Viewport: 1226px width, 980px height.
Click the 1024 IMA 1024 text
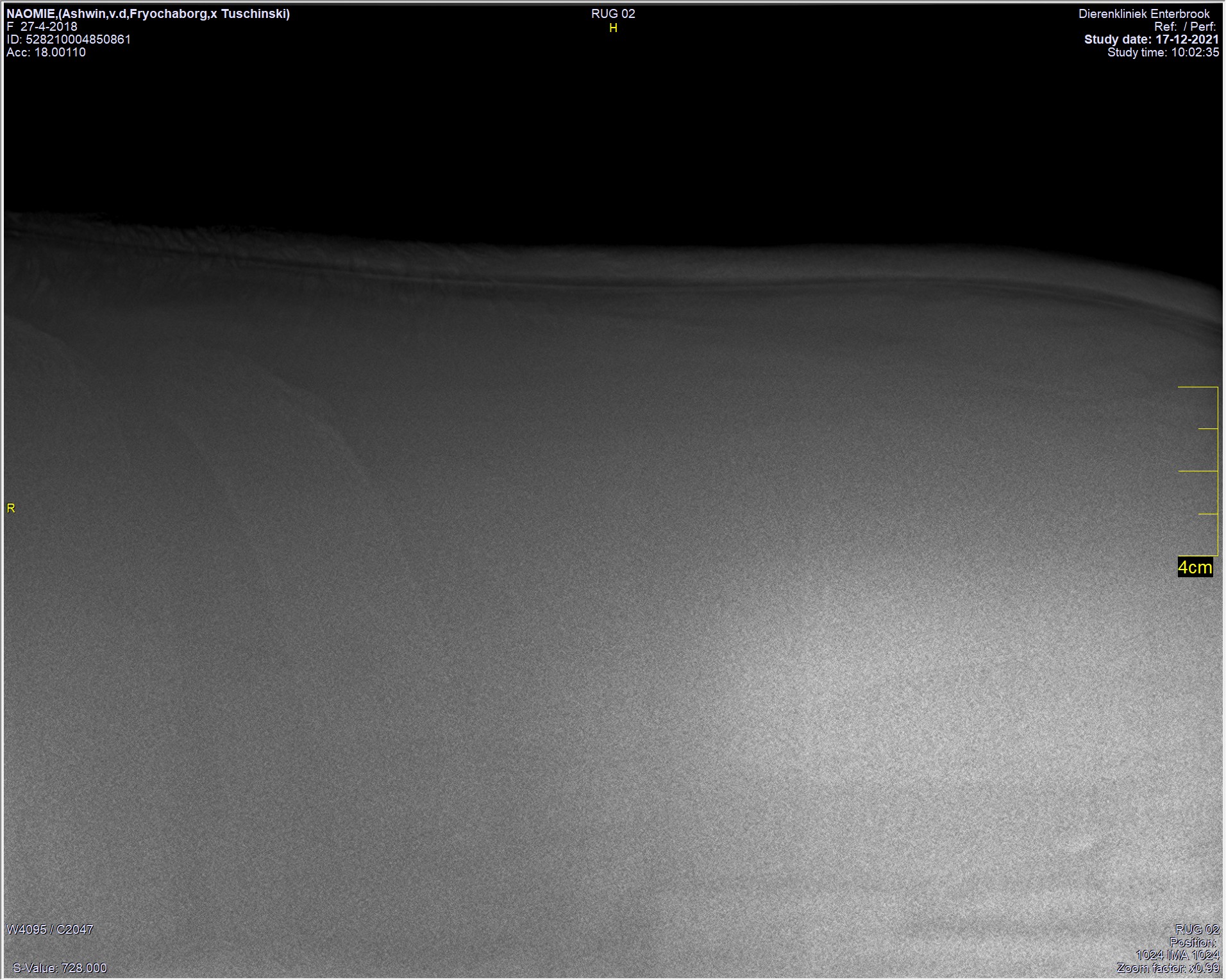(x=1177, y=955)
